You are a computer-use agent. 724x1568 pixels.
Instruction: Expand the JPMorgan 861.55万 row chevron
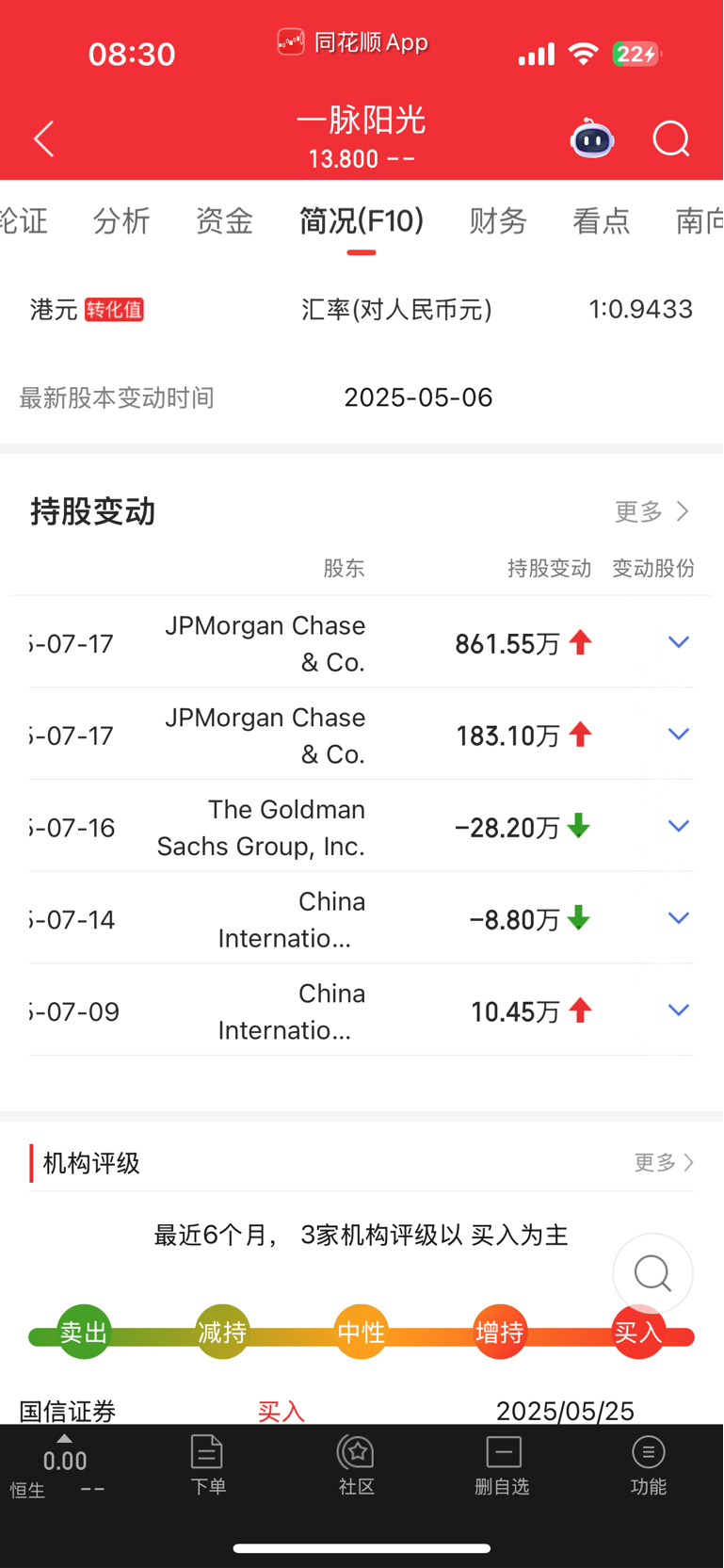coord(679,642)
